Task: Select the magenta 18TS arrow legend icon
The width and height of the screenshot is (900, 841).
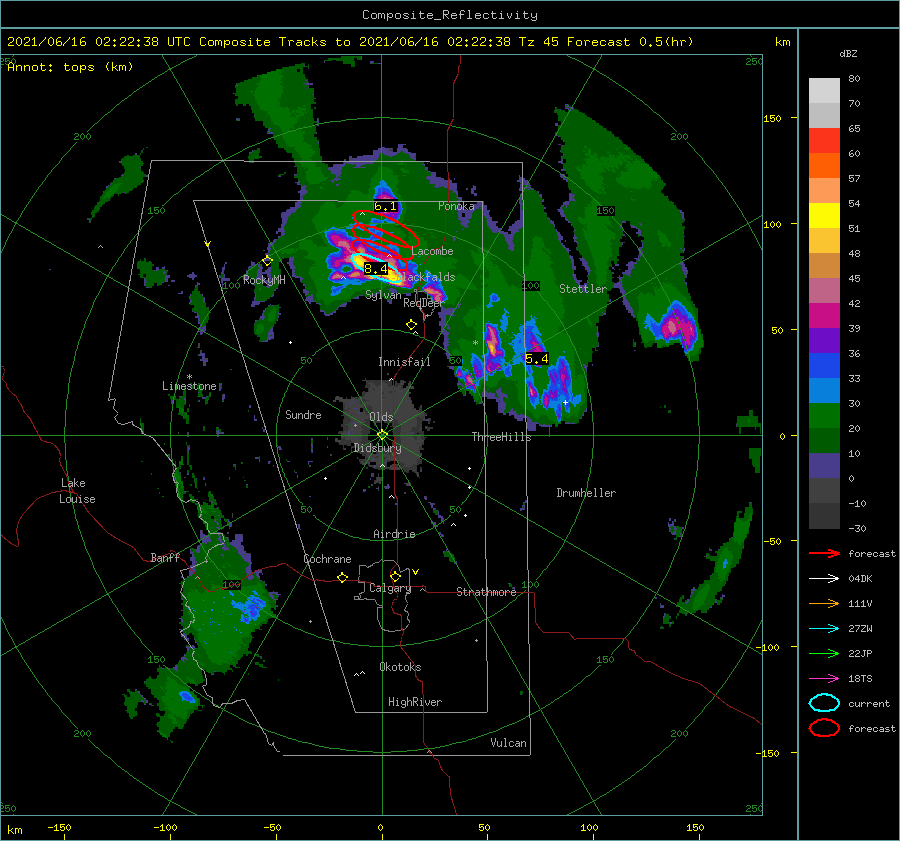Action: point(824,679)
